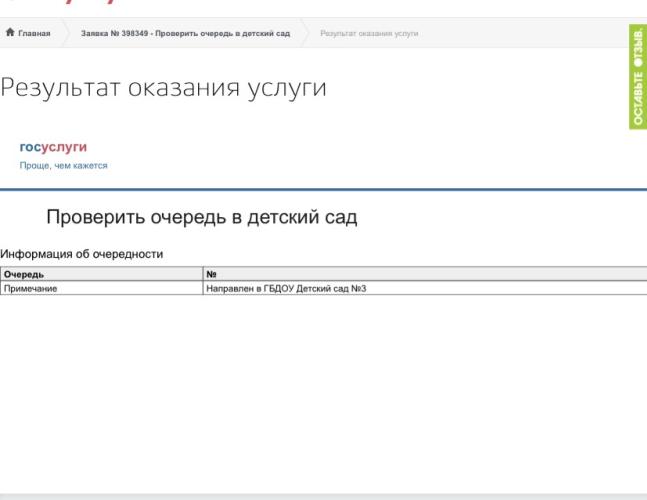Select the № table header cell

[425, 274]
